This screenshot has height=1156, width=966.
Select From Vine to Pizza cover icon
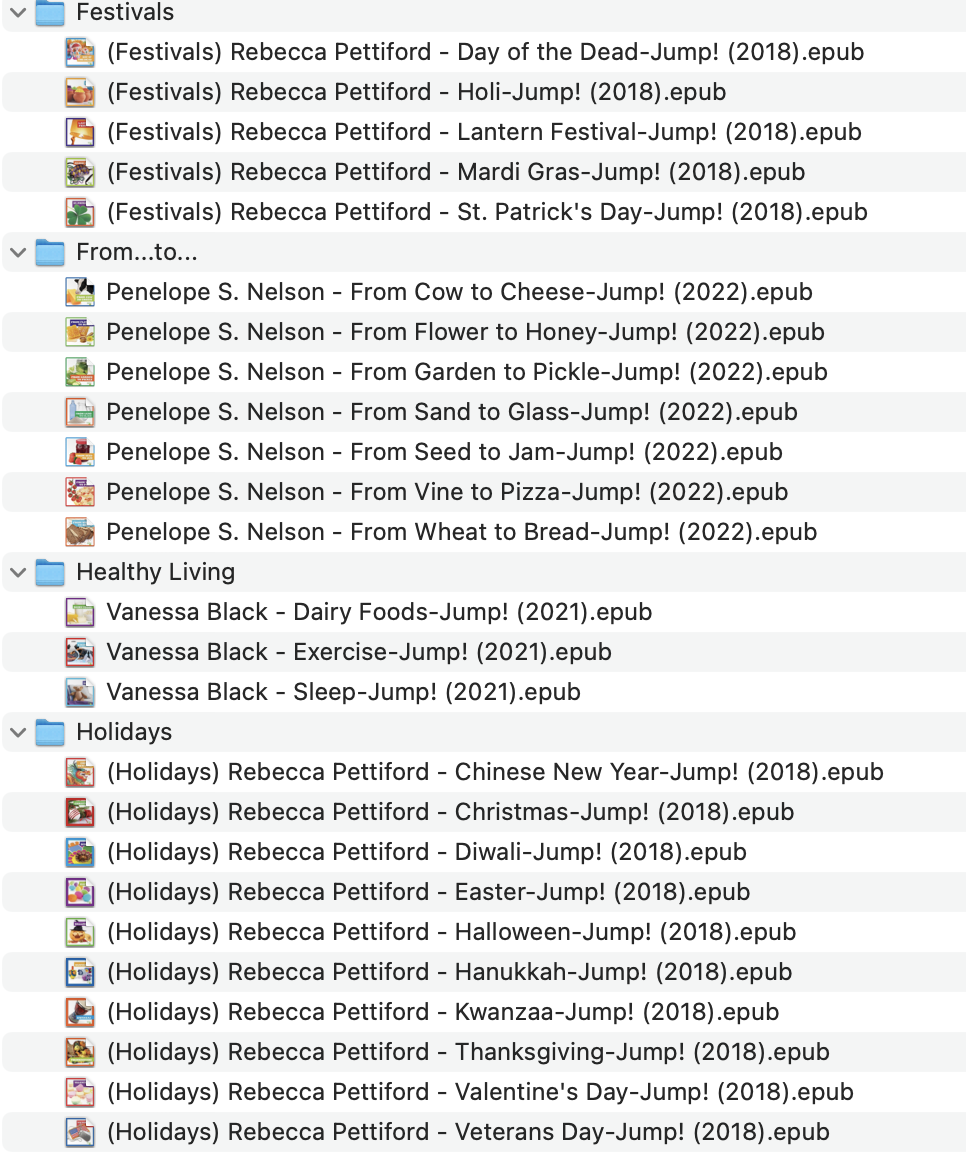(80, 492)
